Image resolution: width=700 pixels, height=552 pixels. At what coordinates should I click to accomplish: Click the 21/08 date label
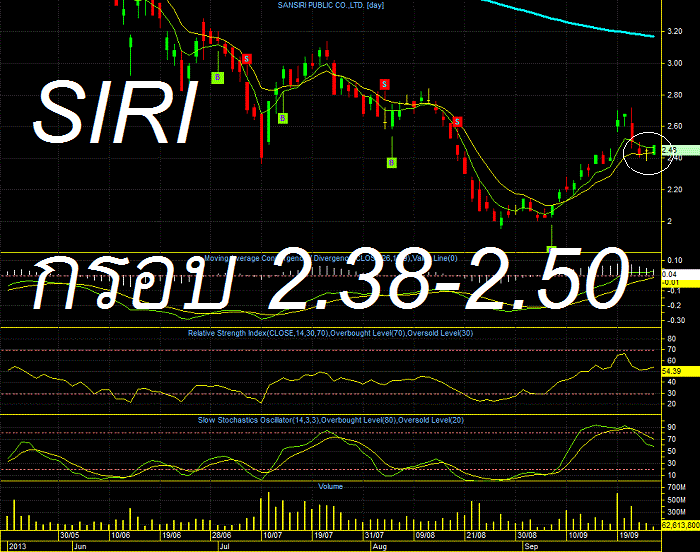click(x=476, y=535)
